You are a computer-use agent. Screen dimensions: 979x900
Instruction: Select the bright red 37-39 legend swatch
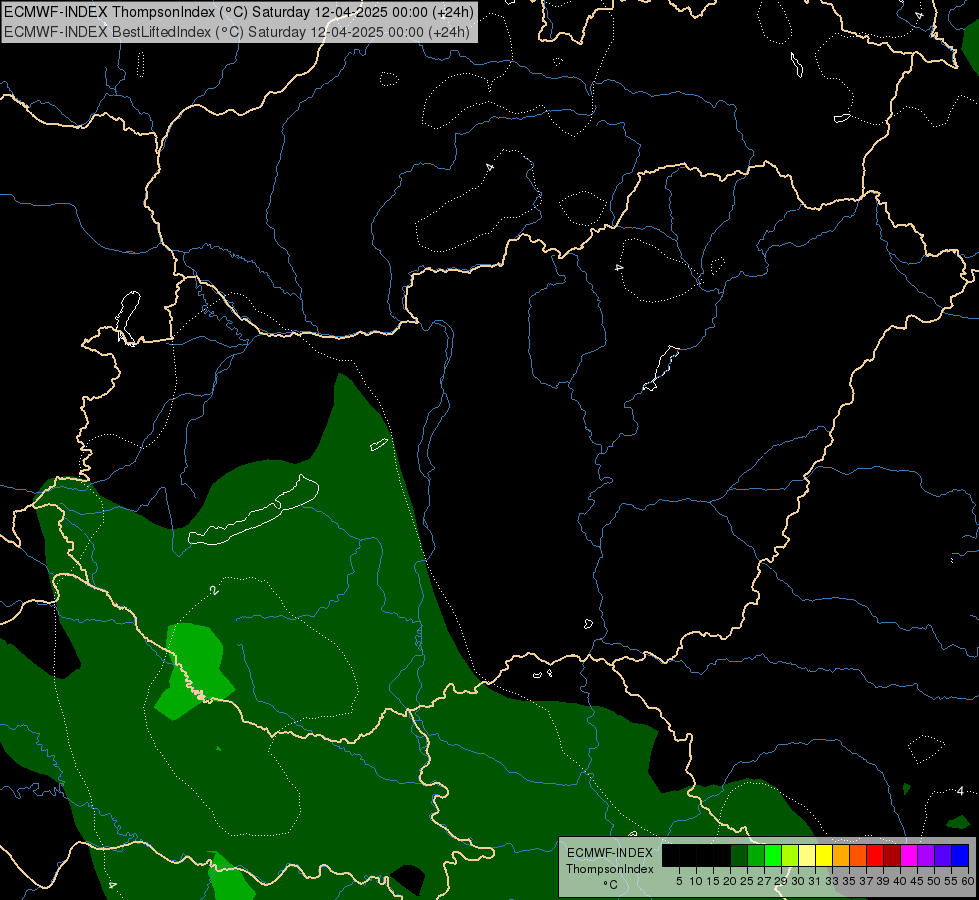875,855
